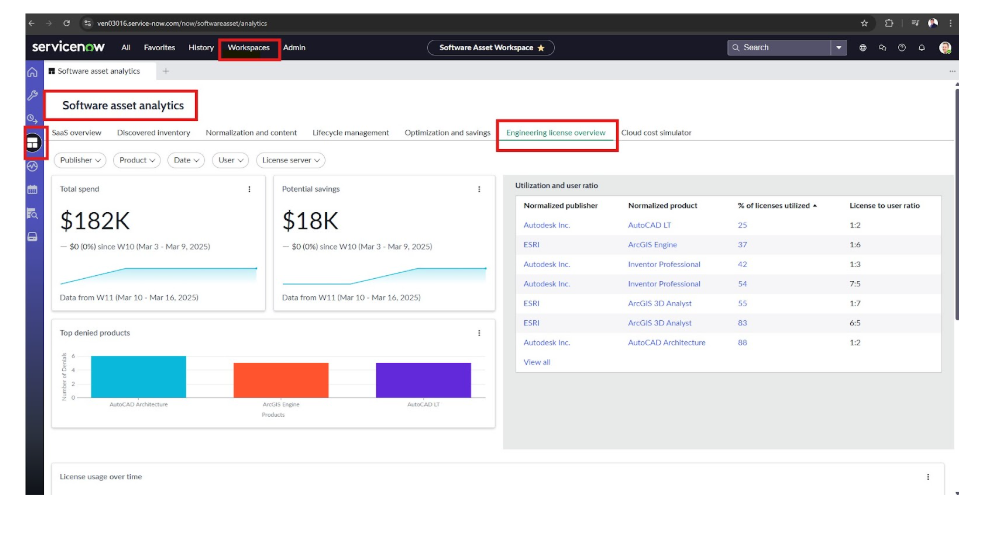Open License usage over time options menu
993x537 pixels.
coord(928,477)
